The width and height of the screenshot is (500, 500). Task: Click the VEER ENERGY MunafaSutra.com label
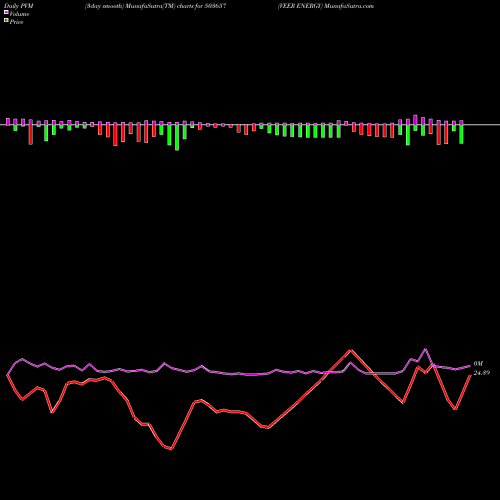tap(326, 6)
